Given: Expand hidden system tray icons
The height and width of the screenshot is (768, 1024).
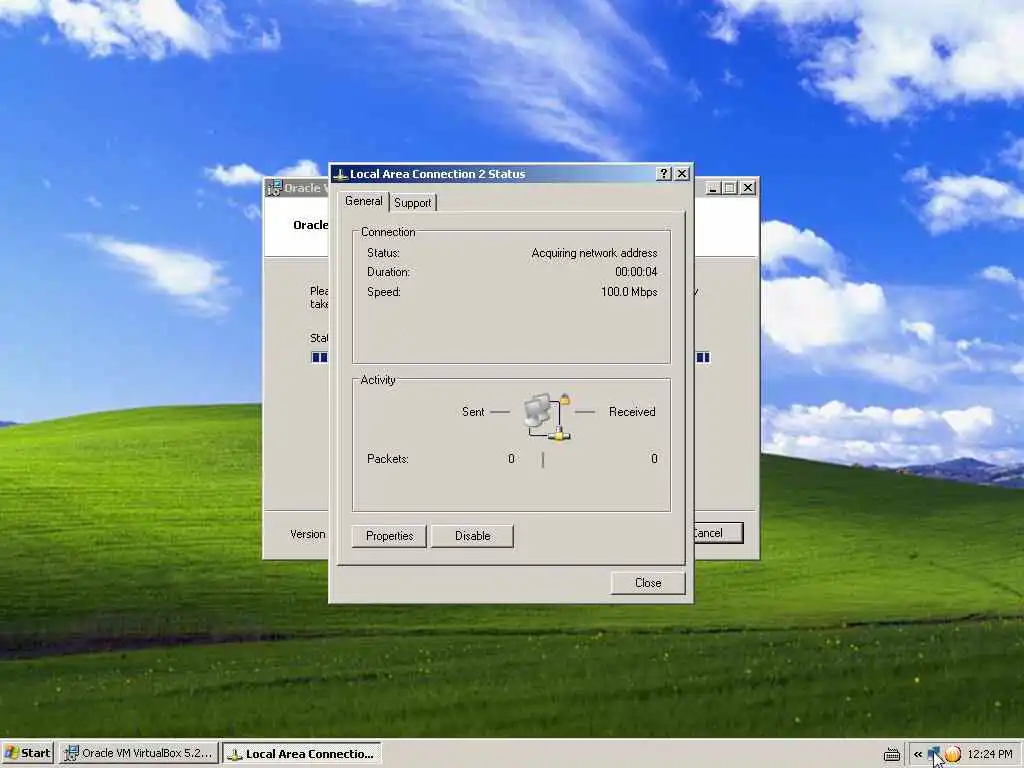Looking at the screenshot, I should pyautogui.click(x=918, y=754).
